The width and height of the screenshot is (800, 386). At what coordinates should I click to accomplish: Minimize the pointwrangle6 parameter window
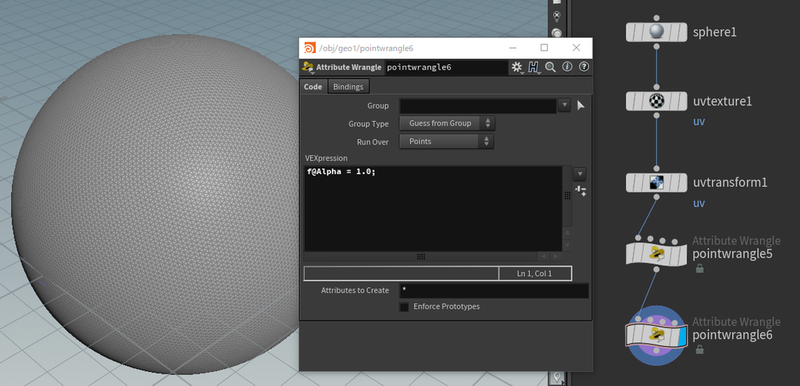point(513,47)
